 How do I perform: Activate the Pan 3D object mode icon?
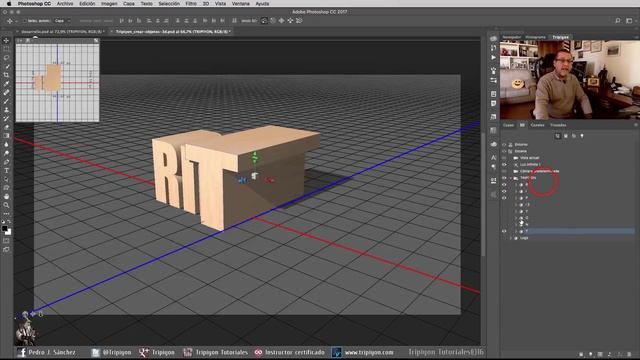pyautogui.click(x=282, y=20)
